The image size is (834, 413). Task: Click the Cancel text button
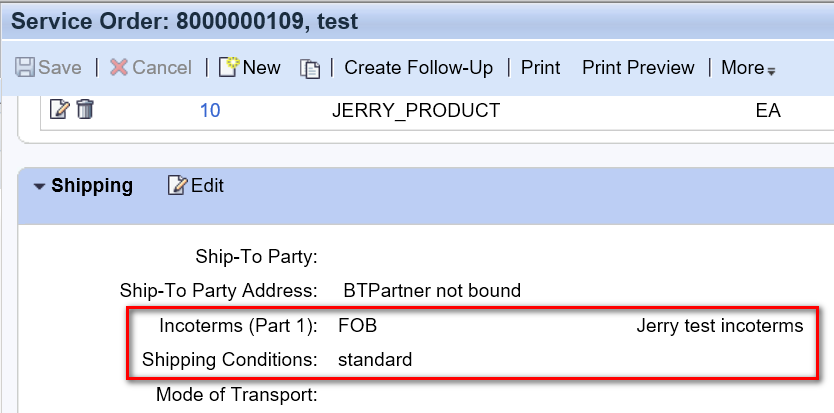[x=162, y=68]
